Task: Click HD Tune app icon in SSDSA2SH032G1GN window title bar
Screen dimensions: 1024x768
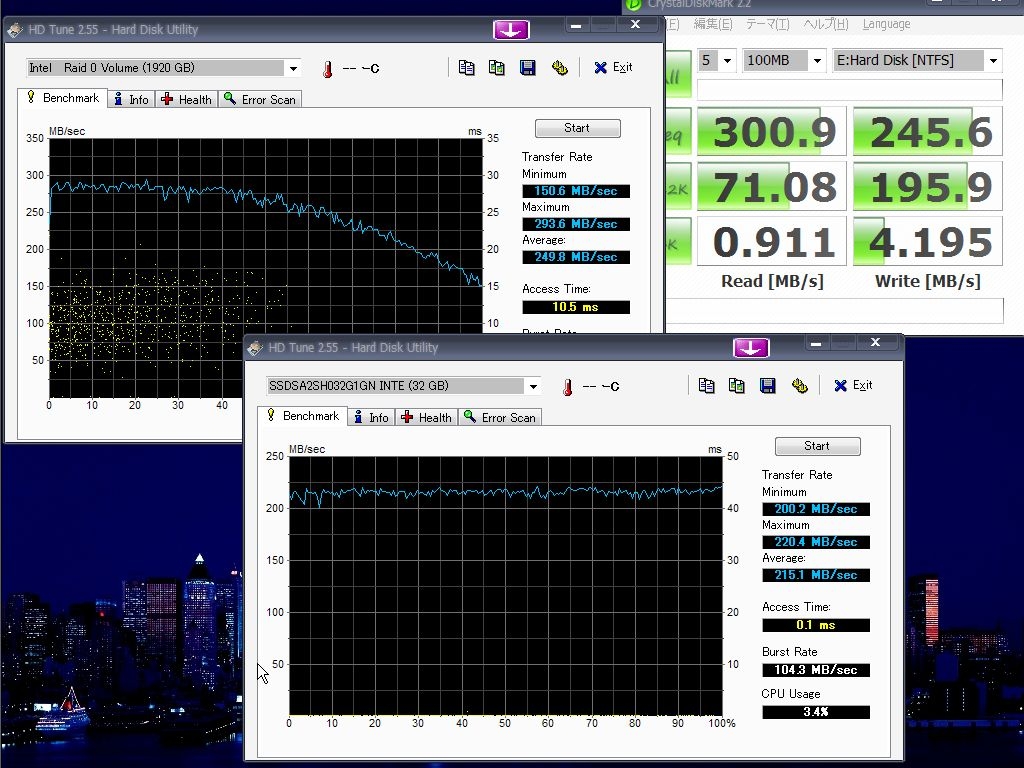Action: click(255, 347)
